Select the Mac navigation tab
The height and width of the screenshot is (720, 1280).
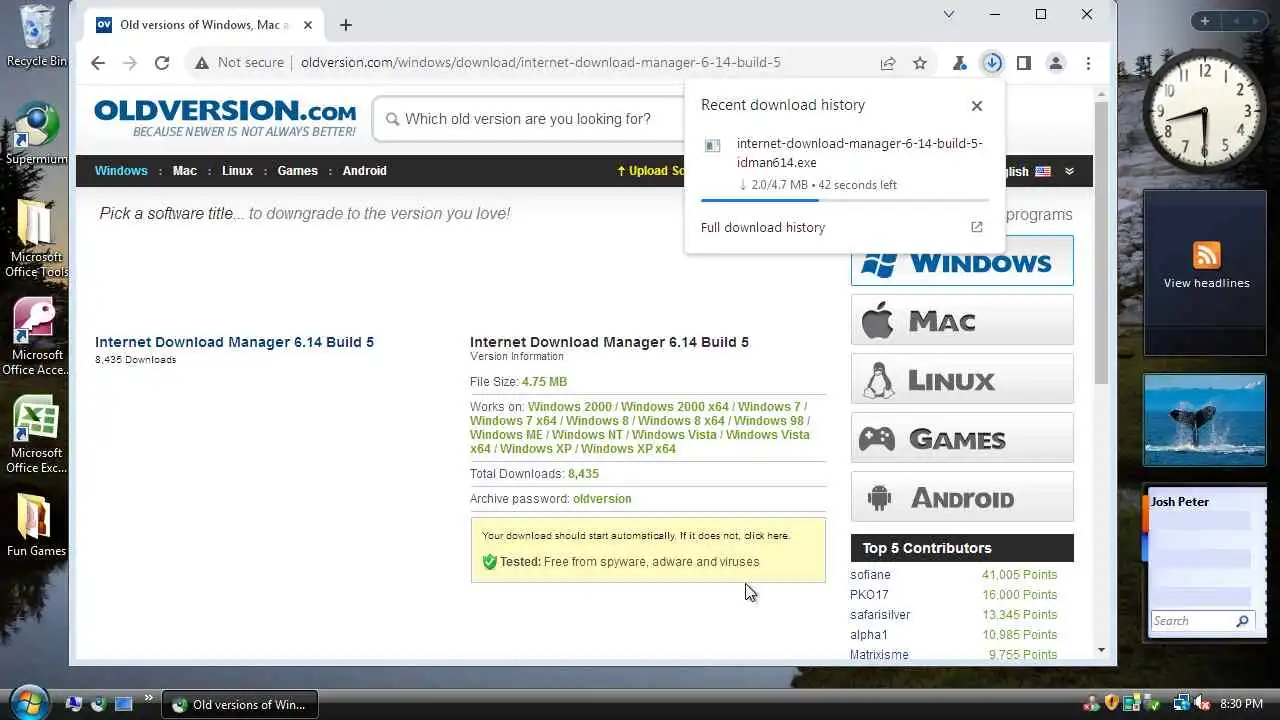coord(185,171)
